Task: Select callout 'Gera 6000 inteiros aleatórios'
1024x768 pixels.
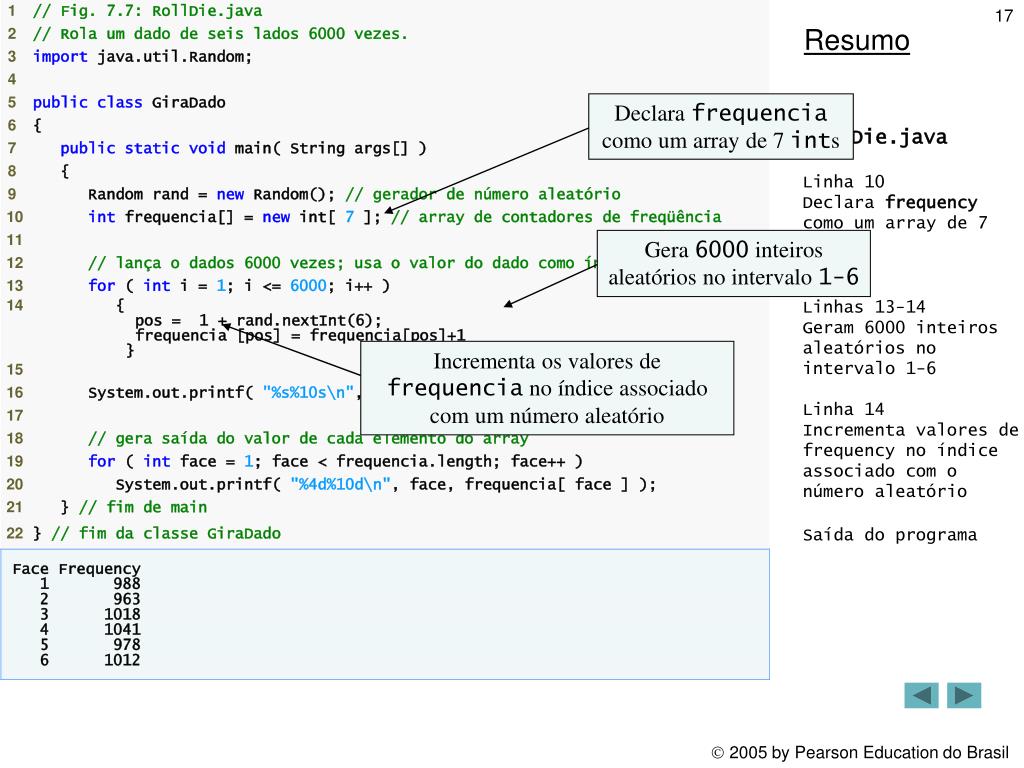Action: point(733,263)
